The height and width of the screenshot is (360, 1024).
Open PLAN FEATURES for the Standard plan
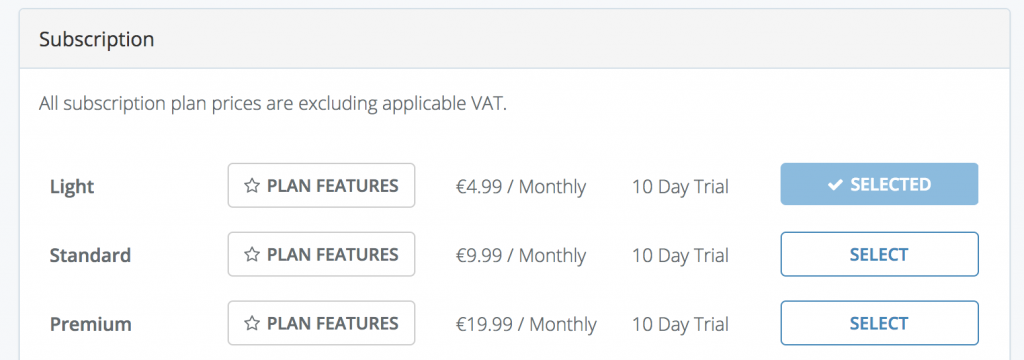point(321,254)
